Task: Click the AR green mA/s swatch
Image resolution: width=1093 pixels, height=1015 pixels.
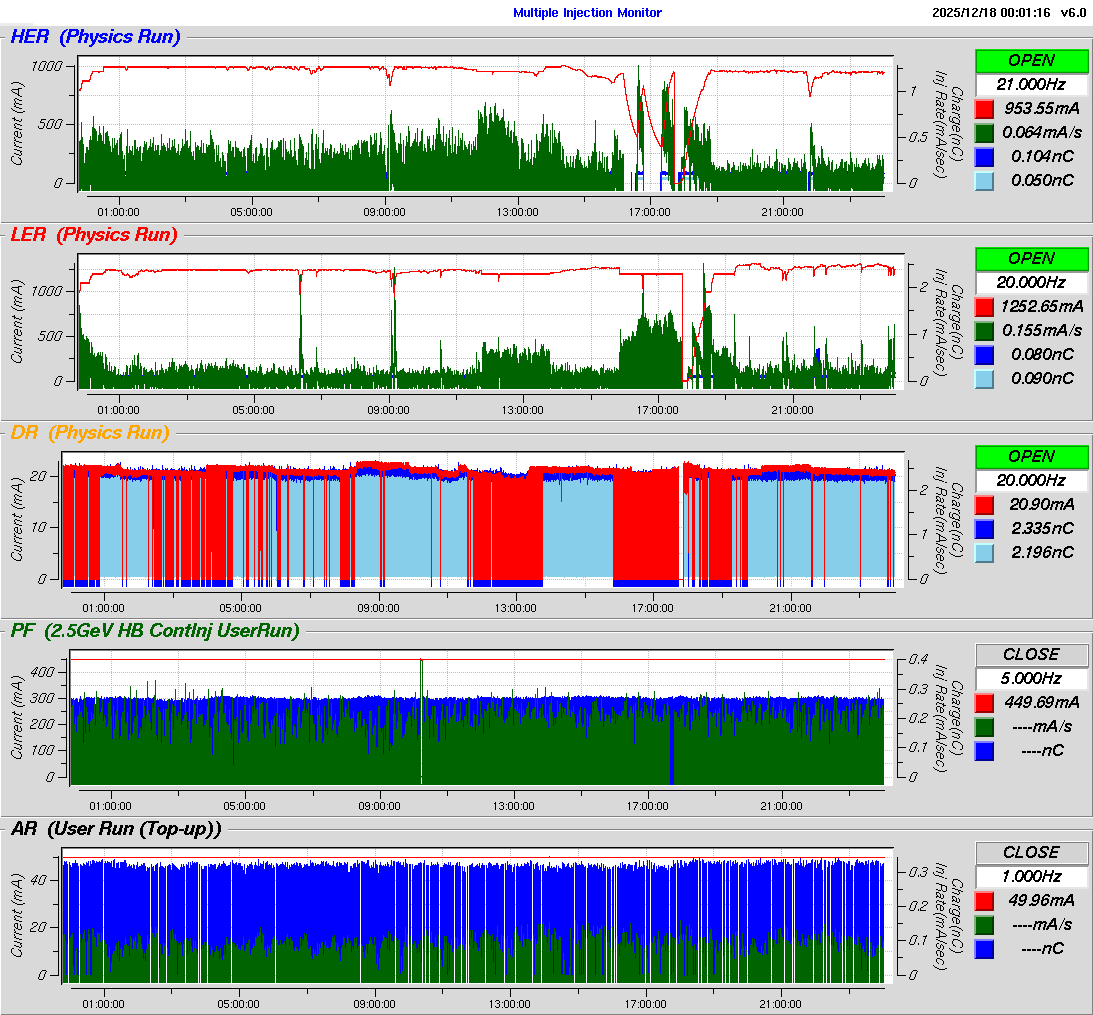Action: (x=984, y=925)
